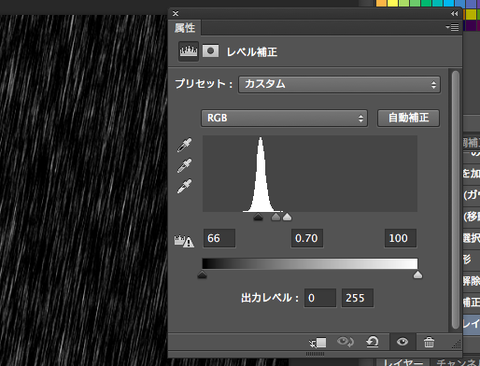
Task: Click the output level field 0
Action: (x=320, y=298)
